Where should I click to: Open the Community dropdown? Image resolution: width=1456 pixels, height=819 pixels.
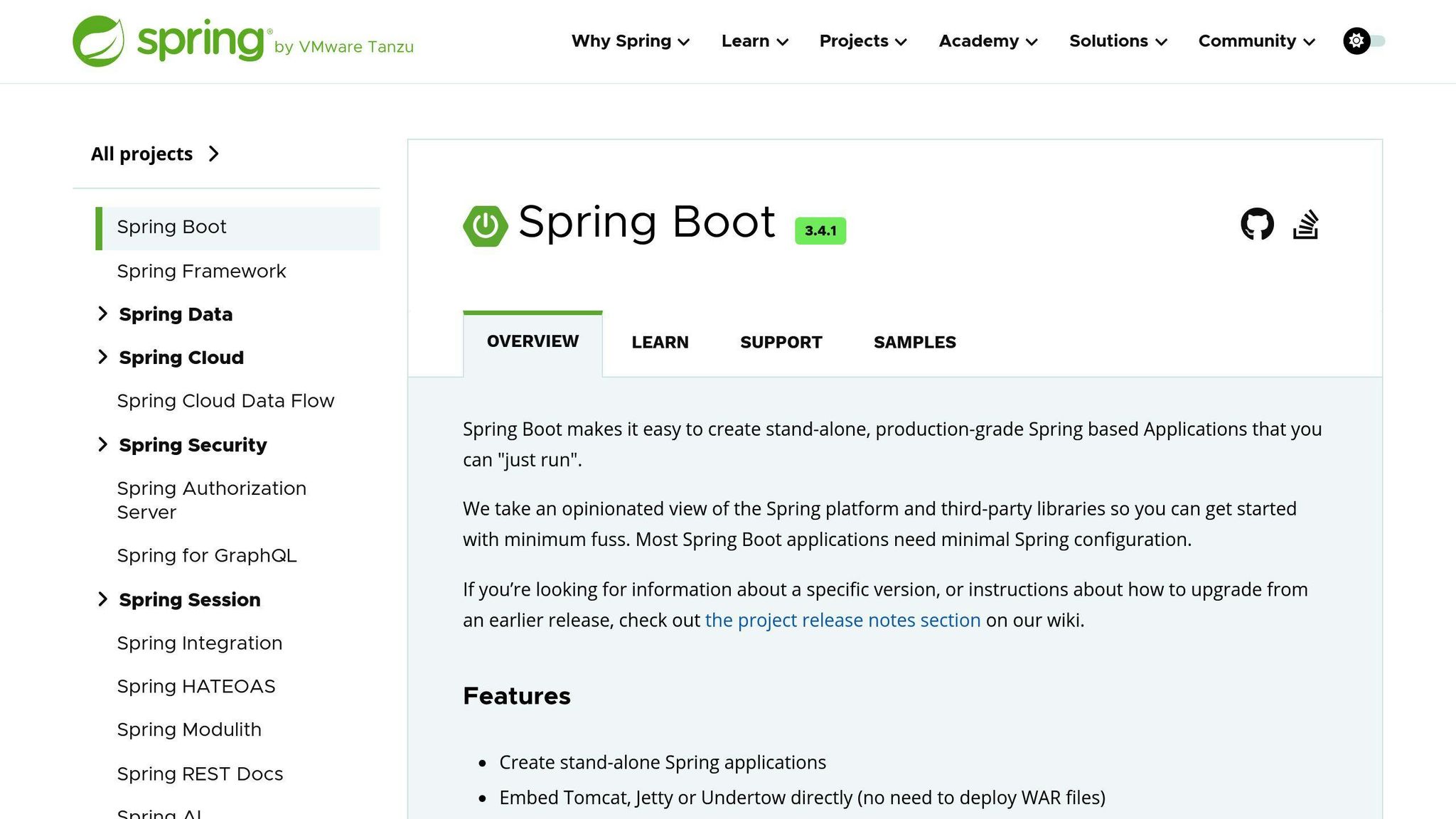coord(1255,41)
